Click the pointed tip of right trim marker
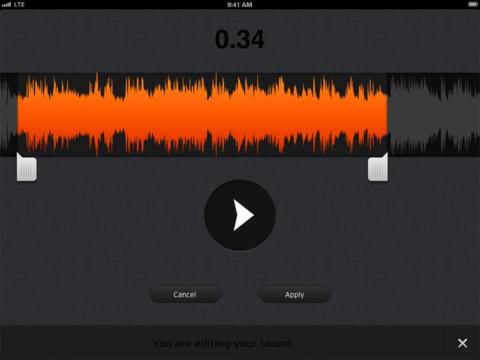 point(387,154)
